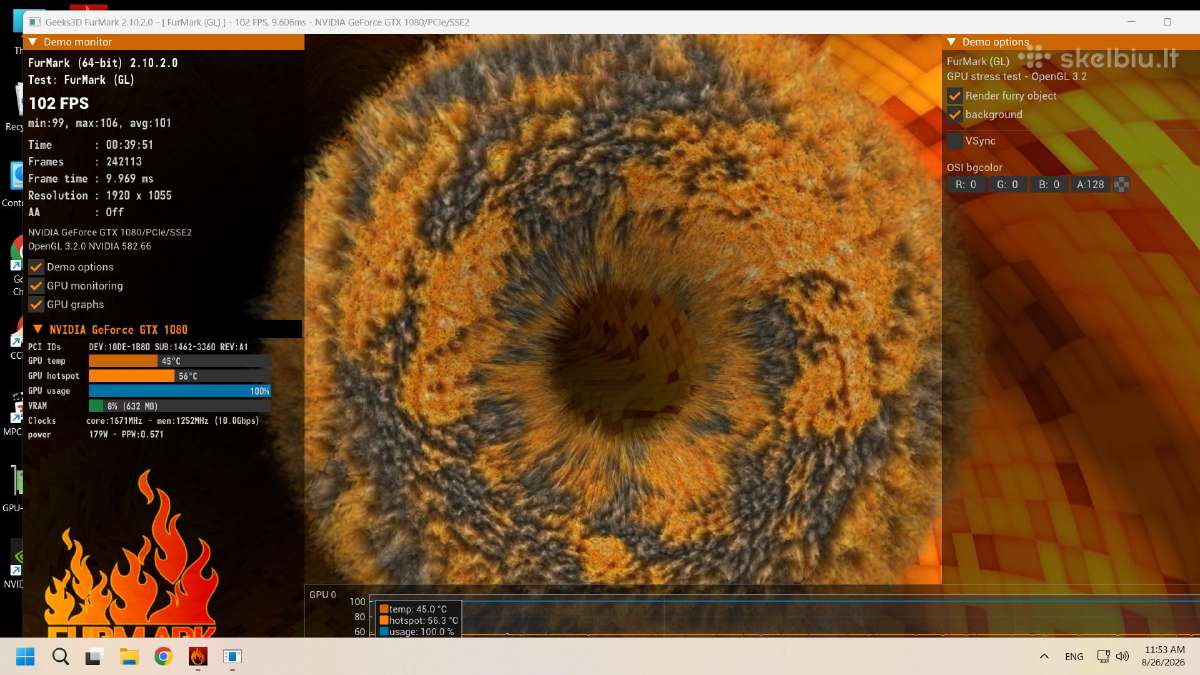Screen dimensions: 1200x675
Task: Click the Test: FurMark (GL) line
Action: click(x=82, y=80)
